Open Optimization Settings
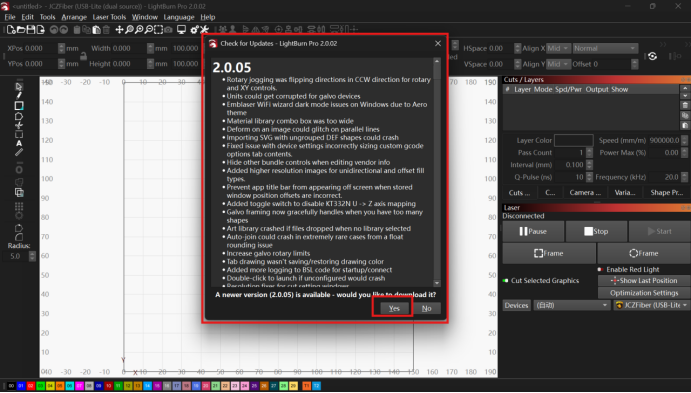691x393 pixels. (x=644, y=293)
